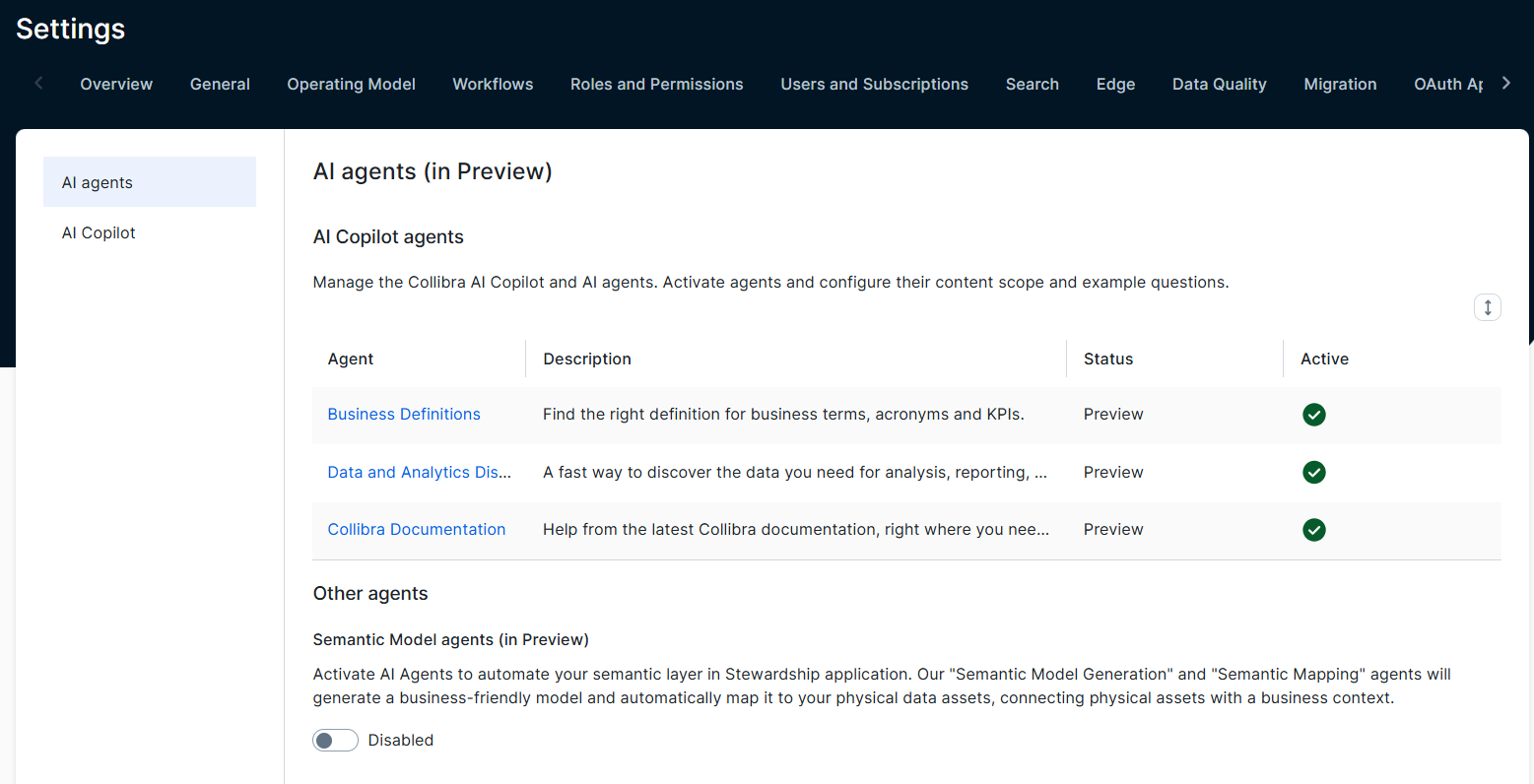
Task: Open the Collibra Documentation agent link
Action: coord(416,530)
